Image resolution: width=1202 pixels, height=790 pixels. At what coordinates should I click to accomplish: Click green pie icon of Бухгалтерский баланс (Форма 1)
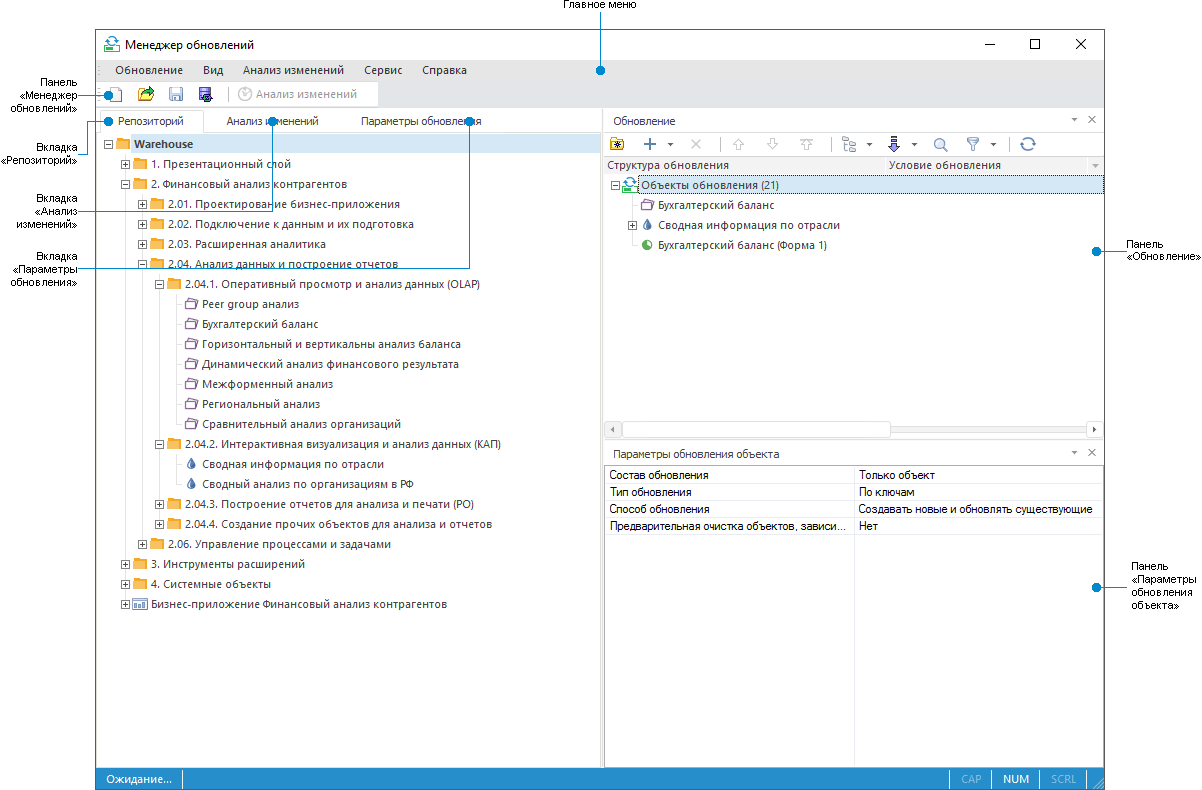pos(646,245)
